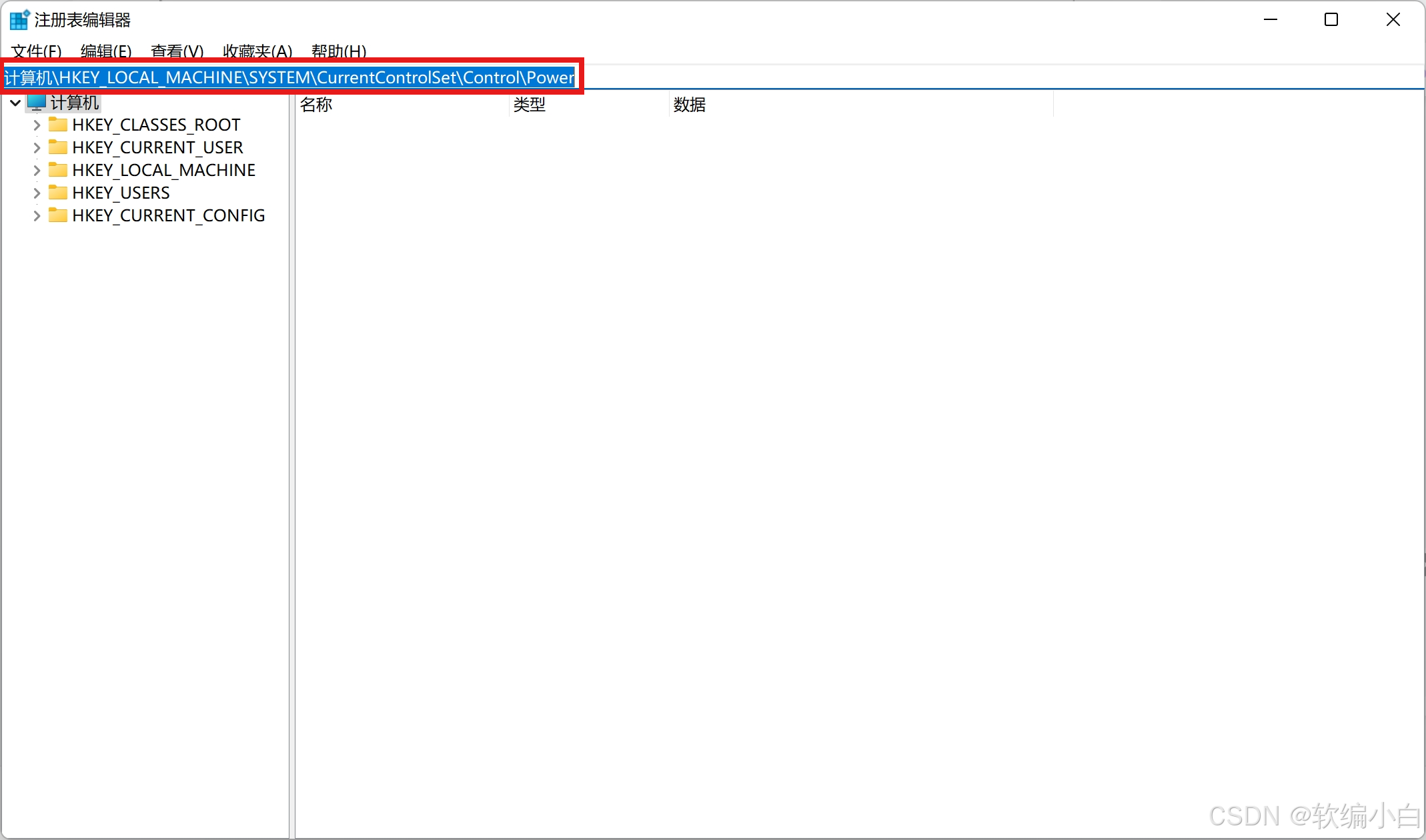1426x840 pixels.
Task: Open the 收藏夹(A) favorites menu
Action: pos(257,51)
